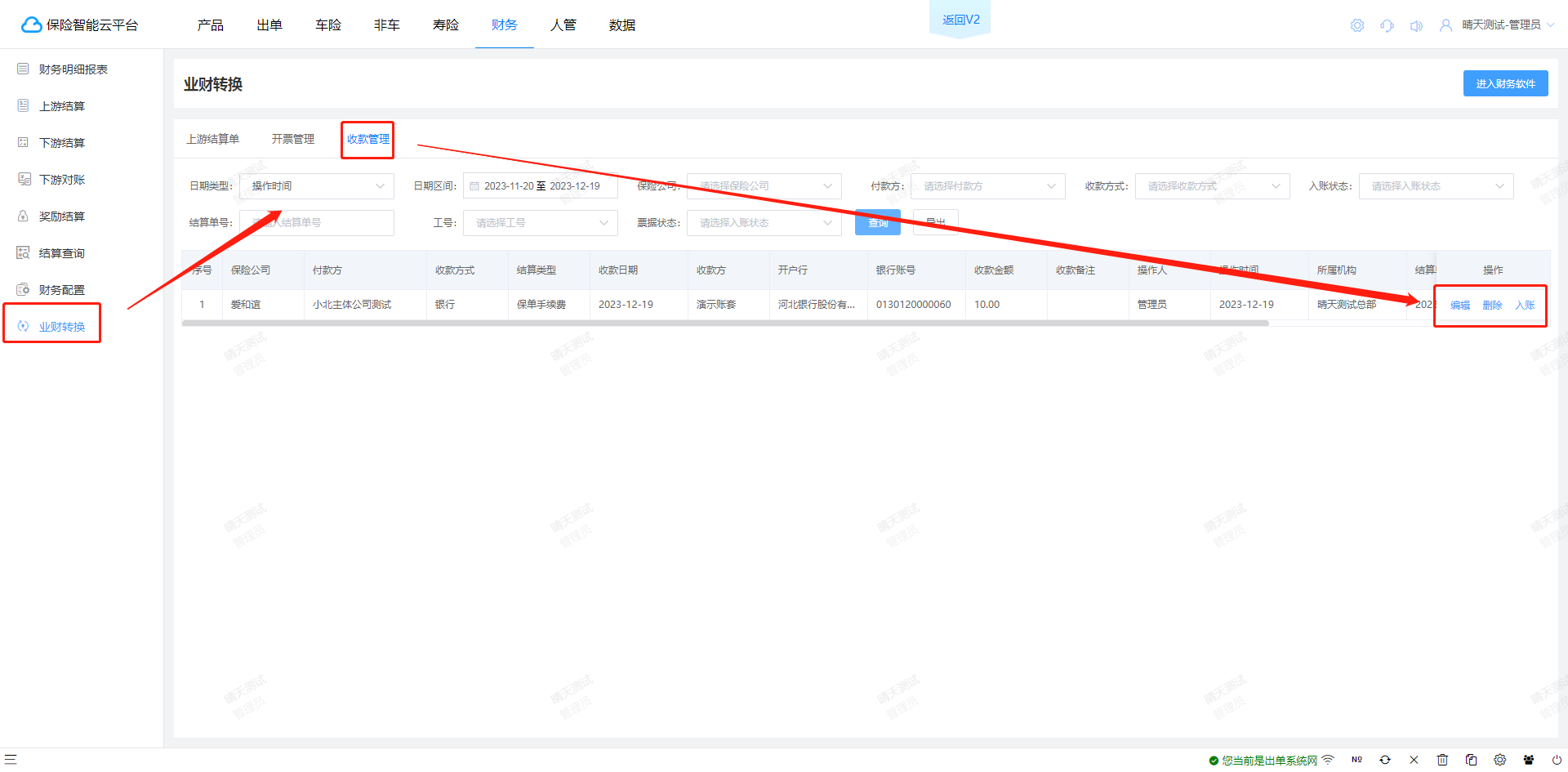Open the 财务 top menu

coord(505,25)
